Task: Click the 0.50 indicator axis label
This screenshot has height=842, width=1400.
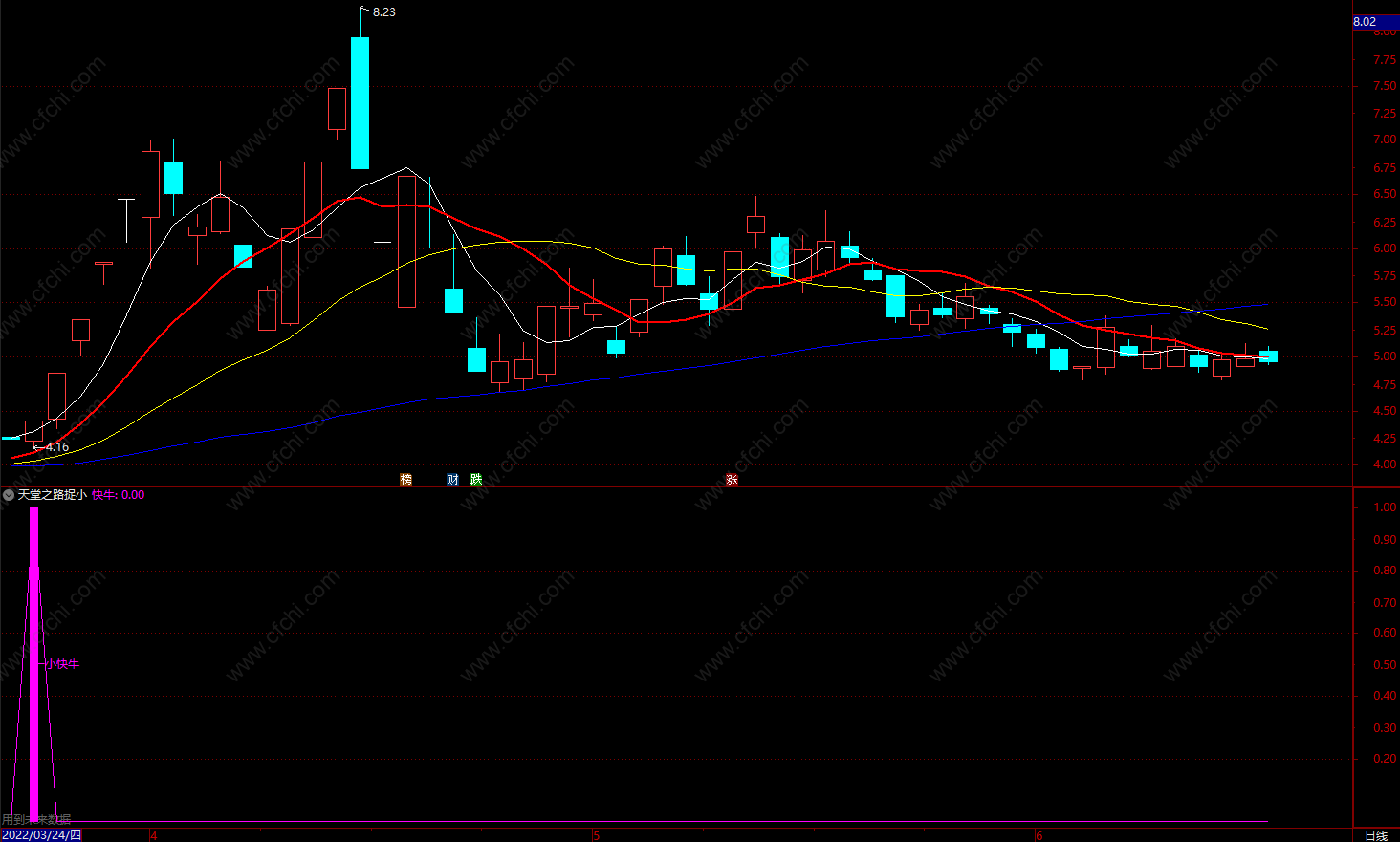Action: (x=1385, y=665)
